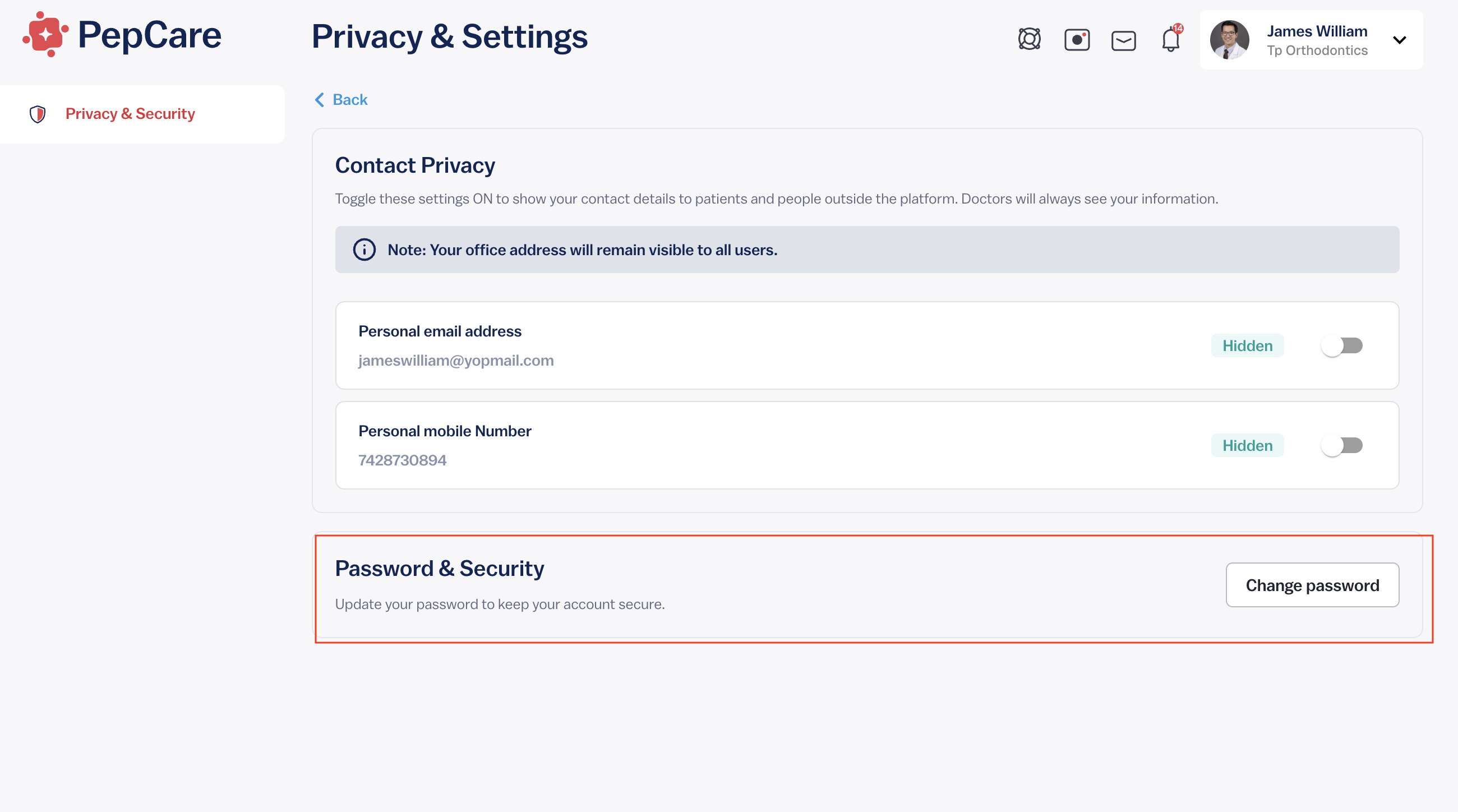The width and height of the screenshot is (1458, 812).
Task: Open the mail envelope icon
Action: click(x=1123, y=41)
